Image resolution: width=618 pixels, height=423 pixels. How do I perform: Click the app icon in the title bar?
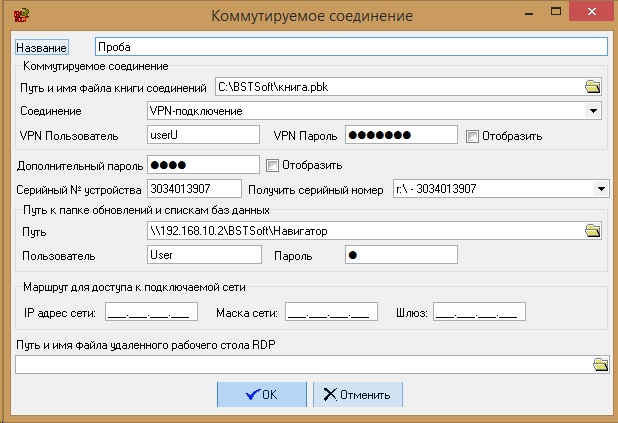[21, 15]
